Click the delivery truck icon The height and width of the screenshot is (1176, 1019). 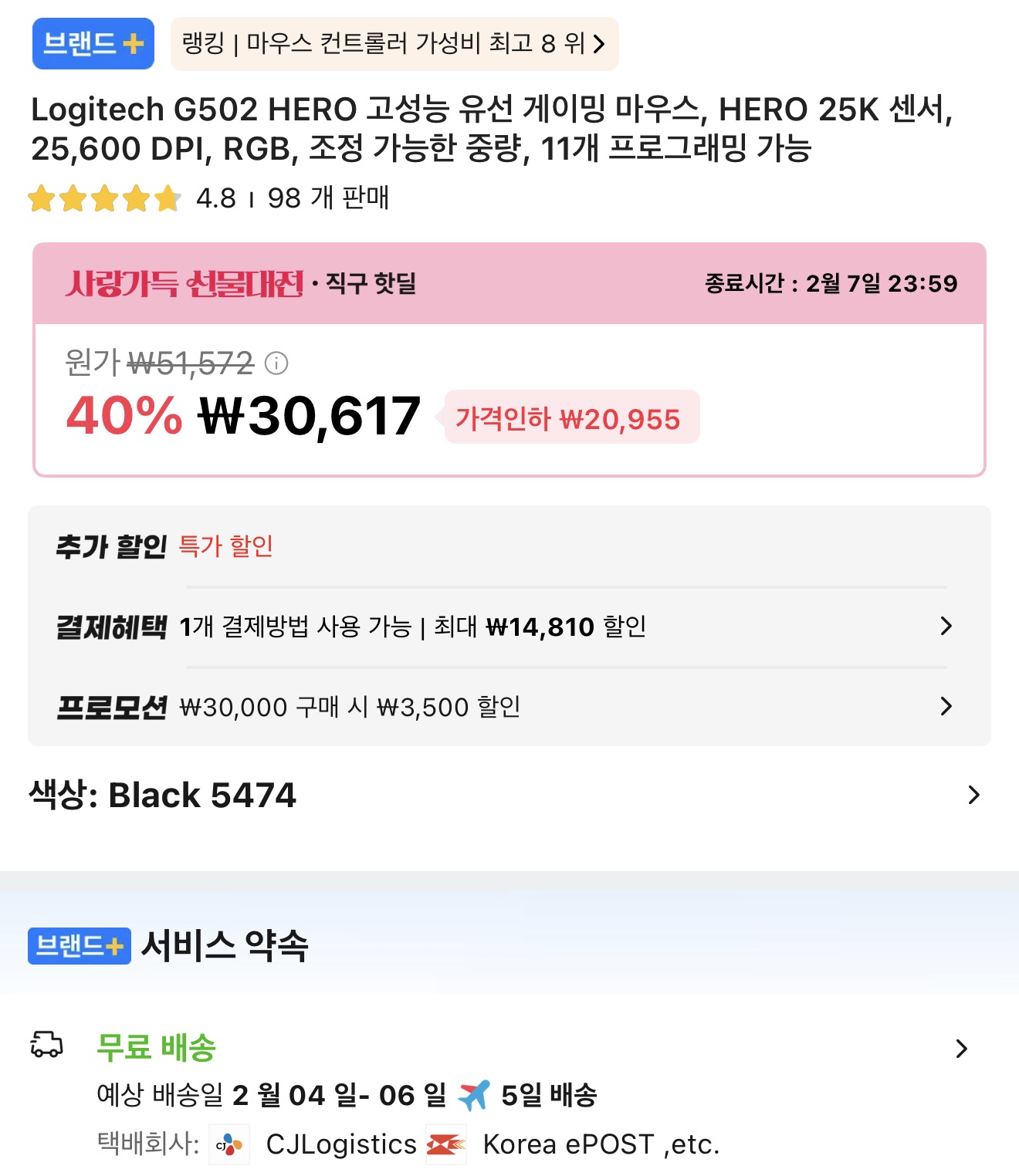(x=46, y=1045)
